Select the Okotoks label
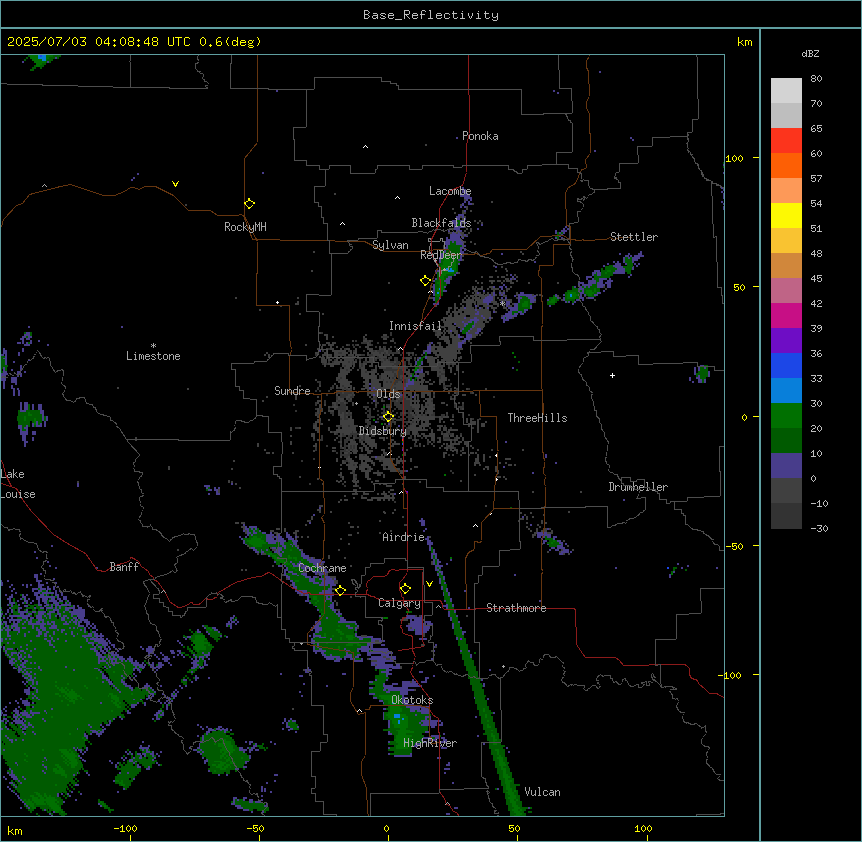The image size is (862, 842). pyautogui.click(x=412, y=700)
